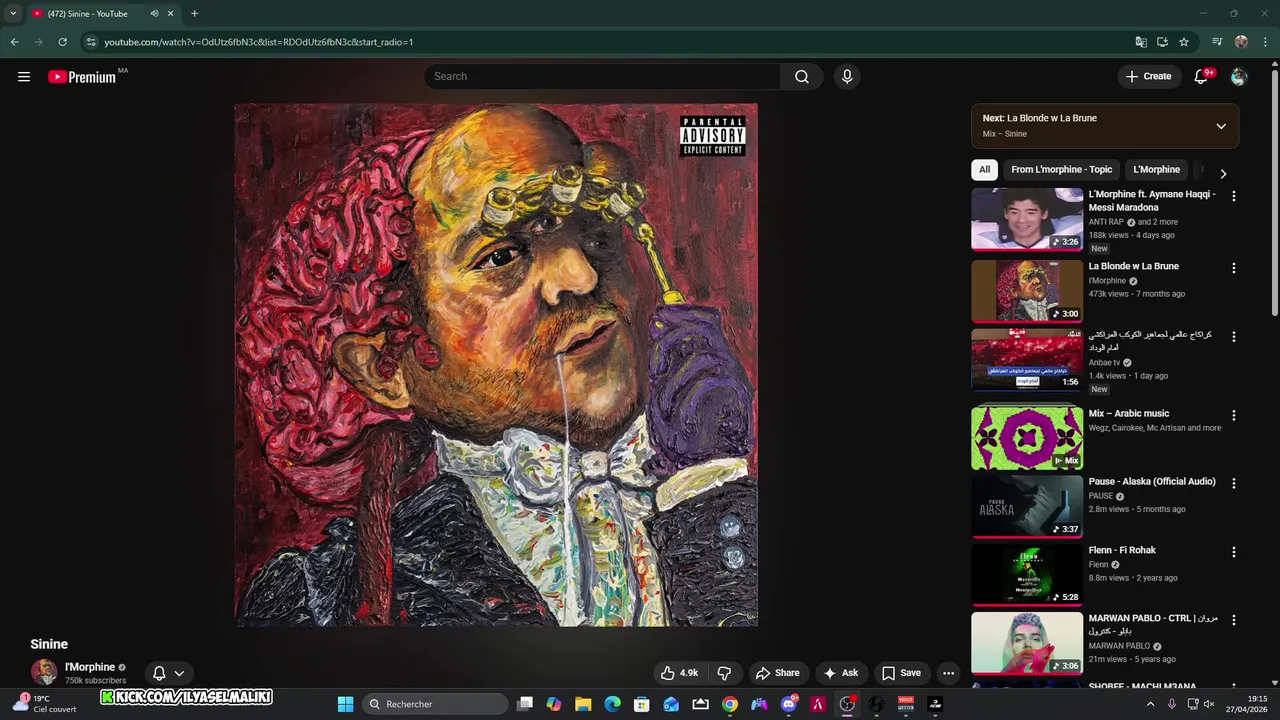The height and width of the screenshot is (720, 1280).
Task: Open Chrome media controls icon
Action: point(1217,42)
